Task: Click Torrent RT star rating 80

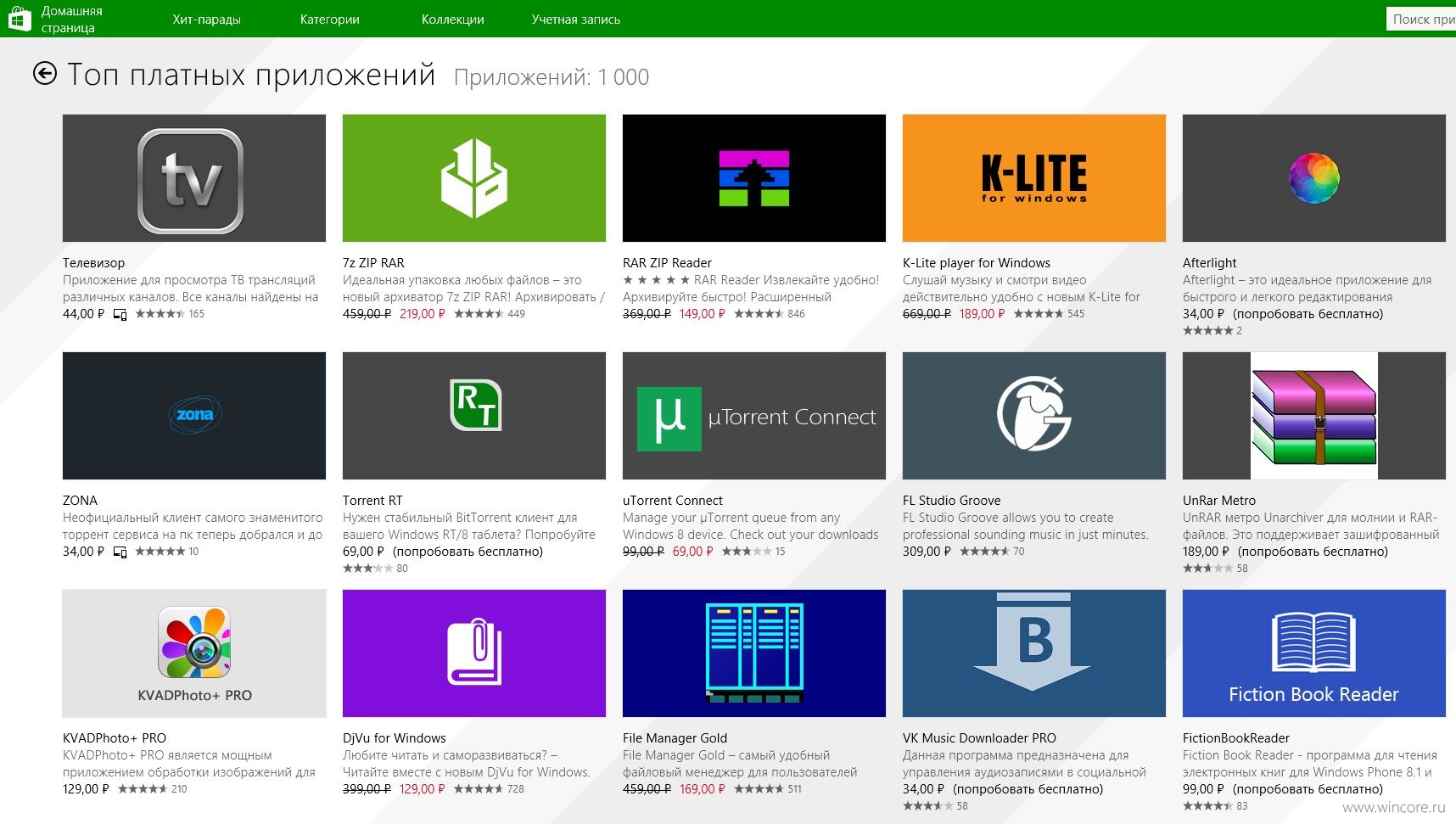Action: pos(375,569)
